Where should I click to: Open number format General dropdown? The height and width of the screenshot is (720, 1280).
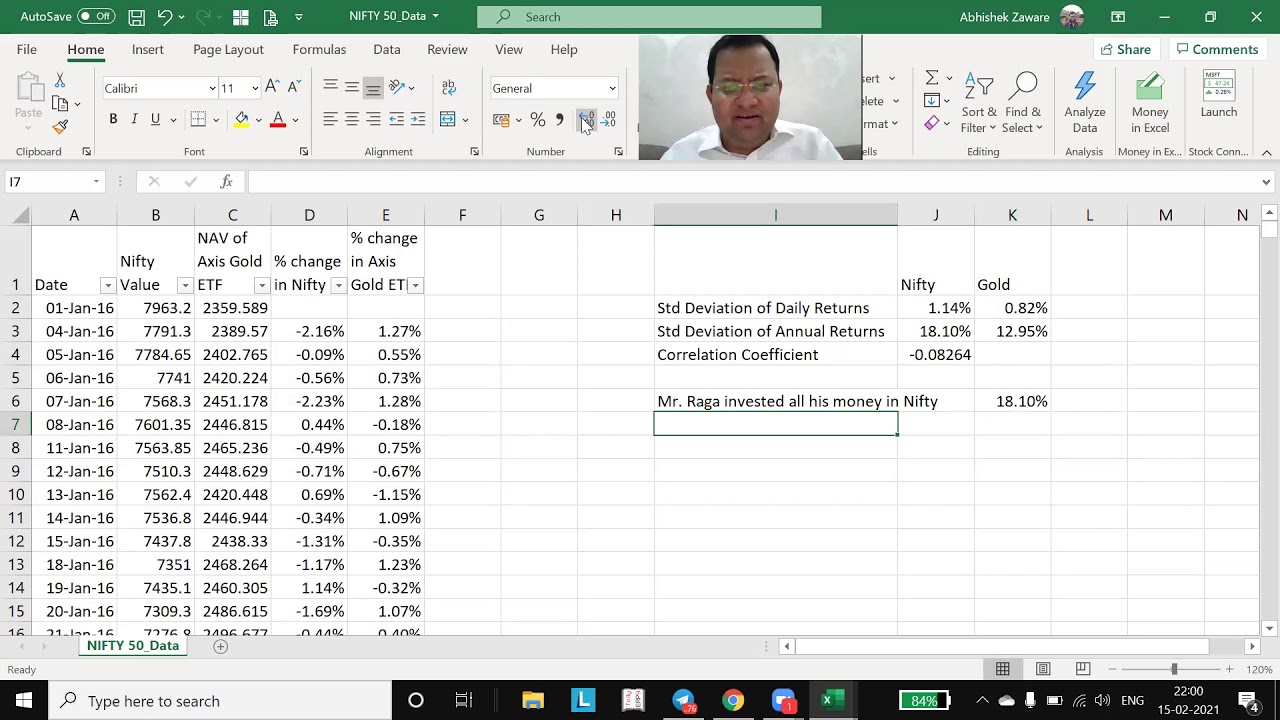click(612, 88)
